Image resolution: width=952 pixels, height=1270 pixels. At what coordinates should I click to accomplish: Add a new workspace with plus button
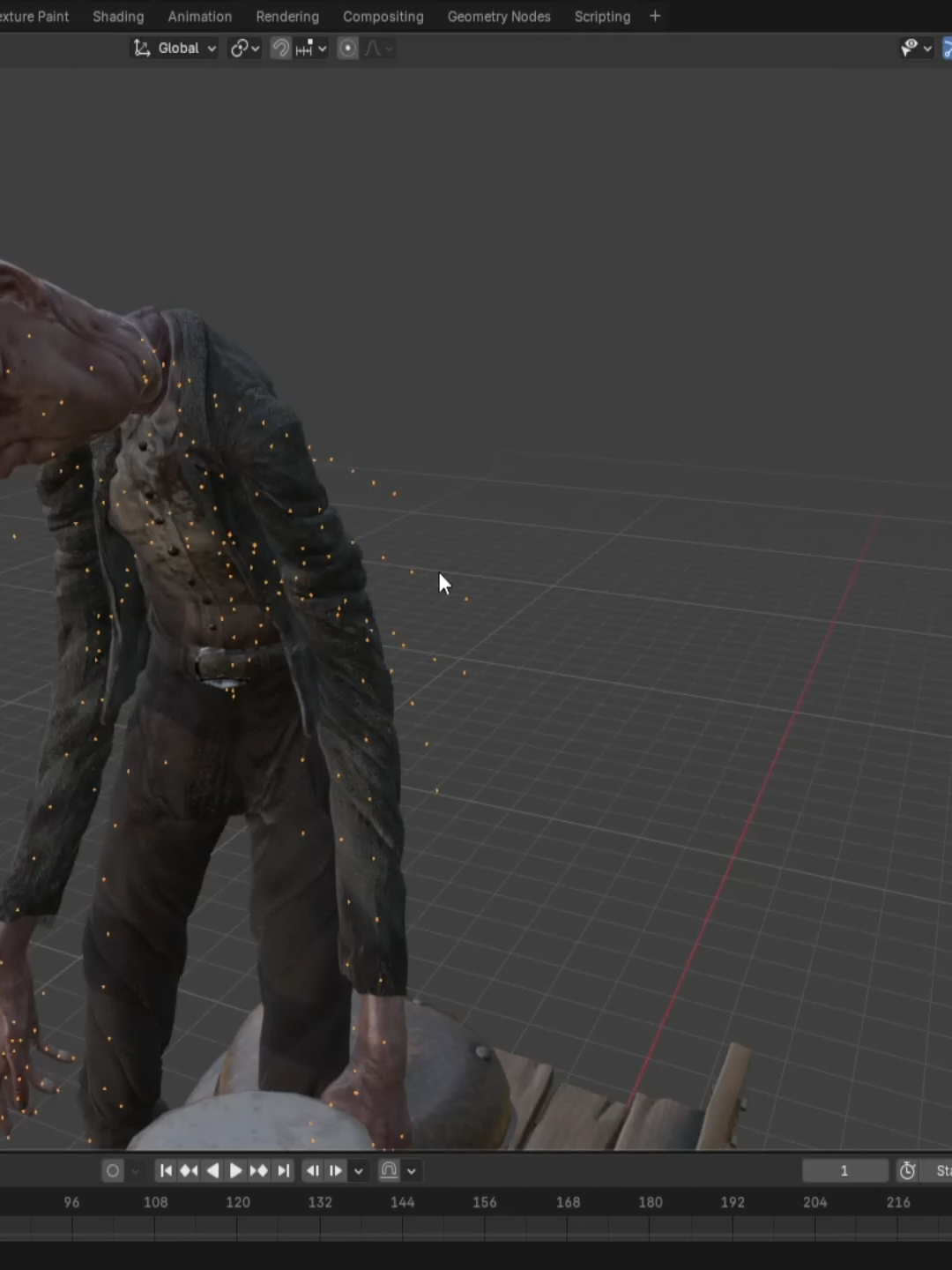655,17
